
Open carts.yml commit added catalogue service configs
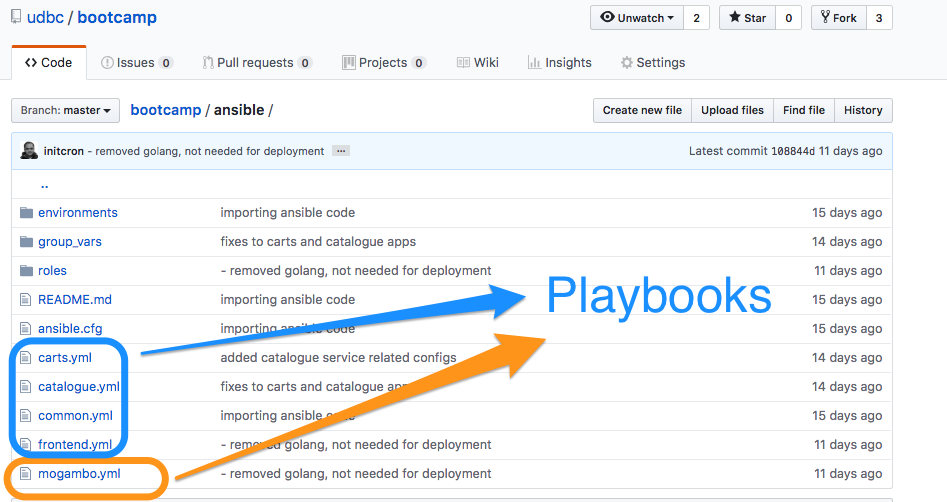(x=338, y=358)
